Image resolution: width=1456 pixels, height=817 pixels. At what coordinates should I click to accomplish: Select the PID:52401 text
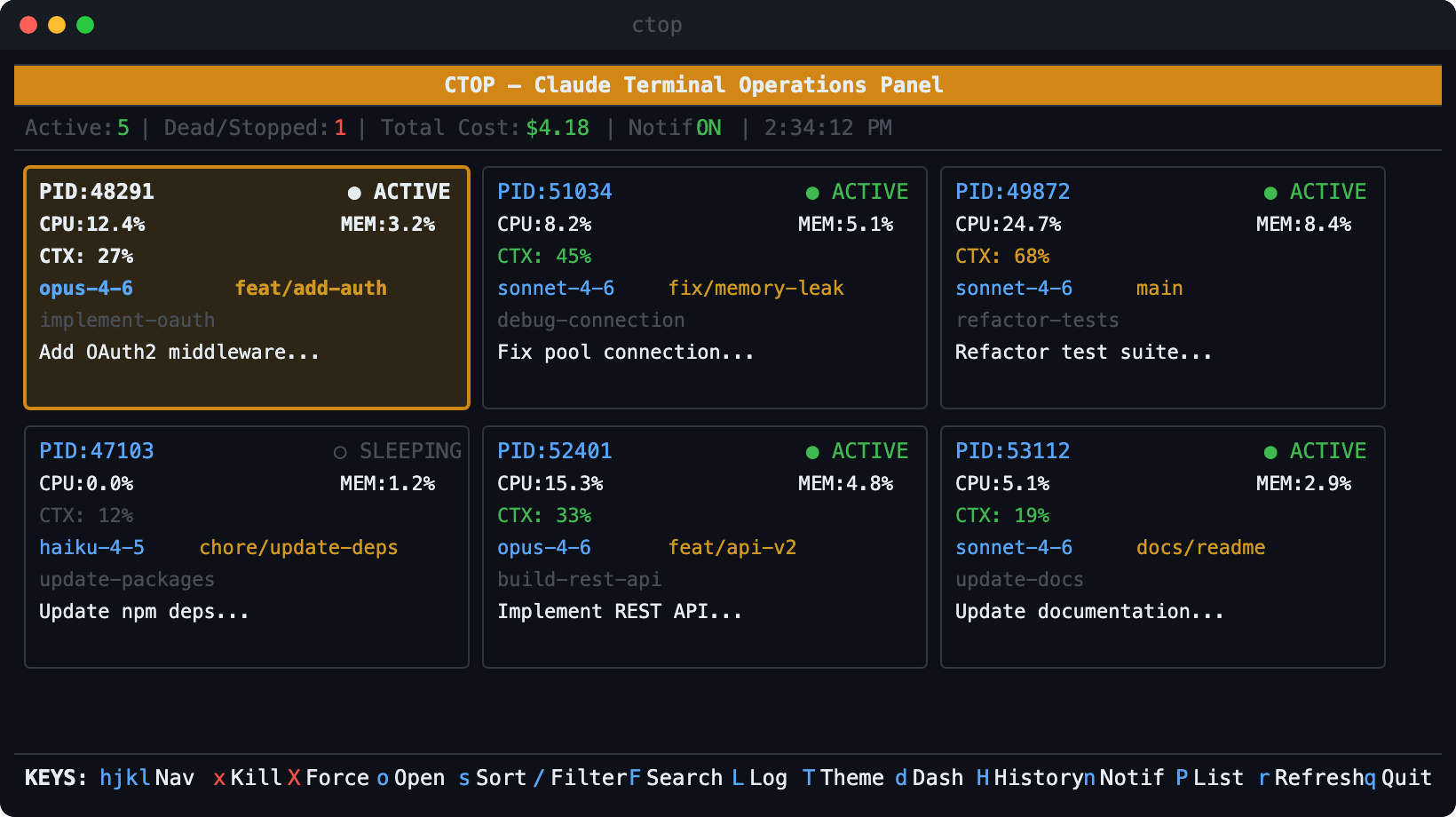[x=555, y=451]
